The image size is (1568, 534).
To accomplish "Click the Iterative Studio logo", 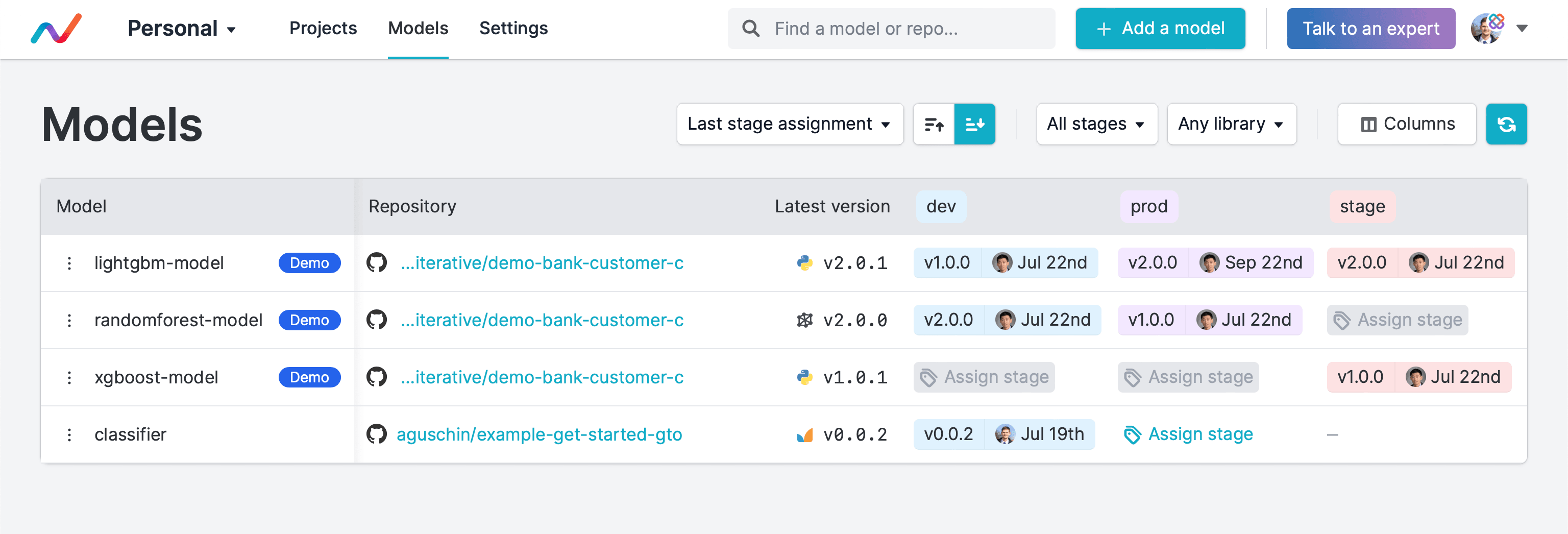I will (x=56, y=29).
